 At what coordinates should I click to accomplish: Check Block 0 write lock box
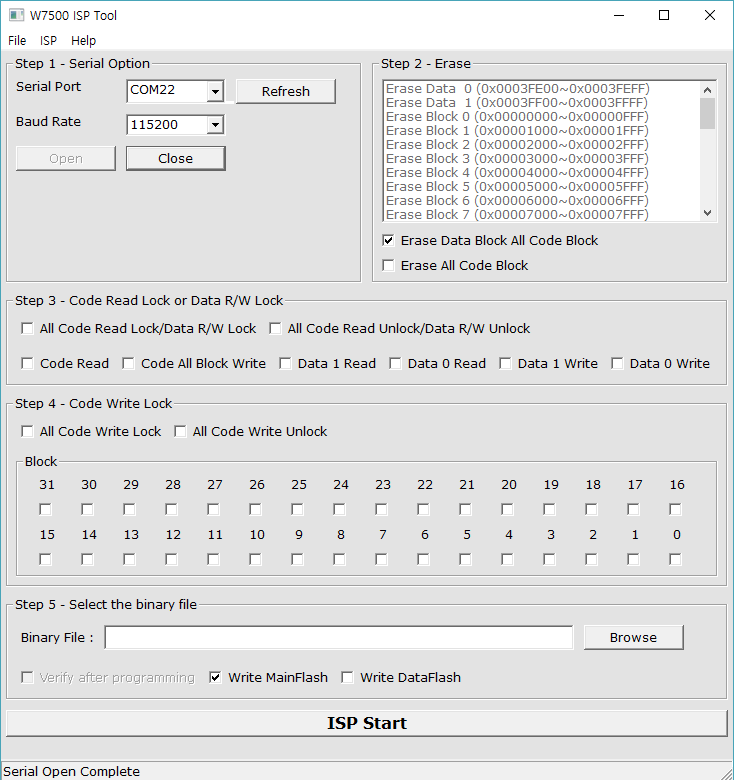[675, 560]
